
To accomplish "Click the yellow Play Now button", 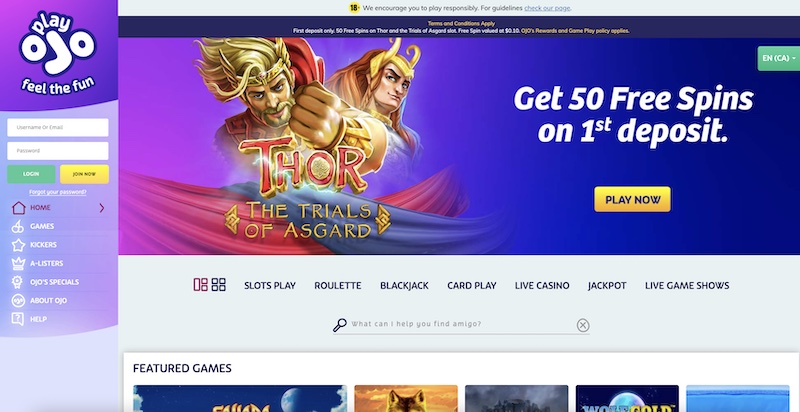I will (x=632, y=199).
